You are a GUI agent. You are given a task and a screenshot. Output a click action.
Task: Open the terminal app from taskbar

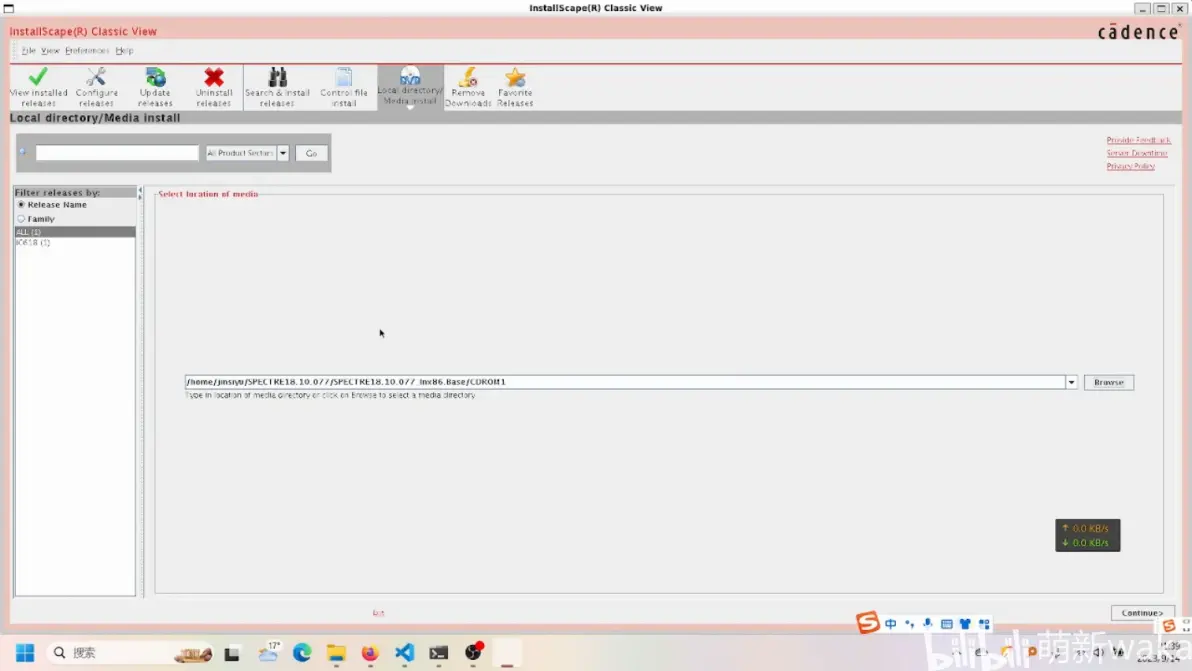(x=439, y=653)
